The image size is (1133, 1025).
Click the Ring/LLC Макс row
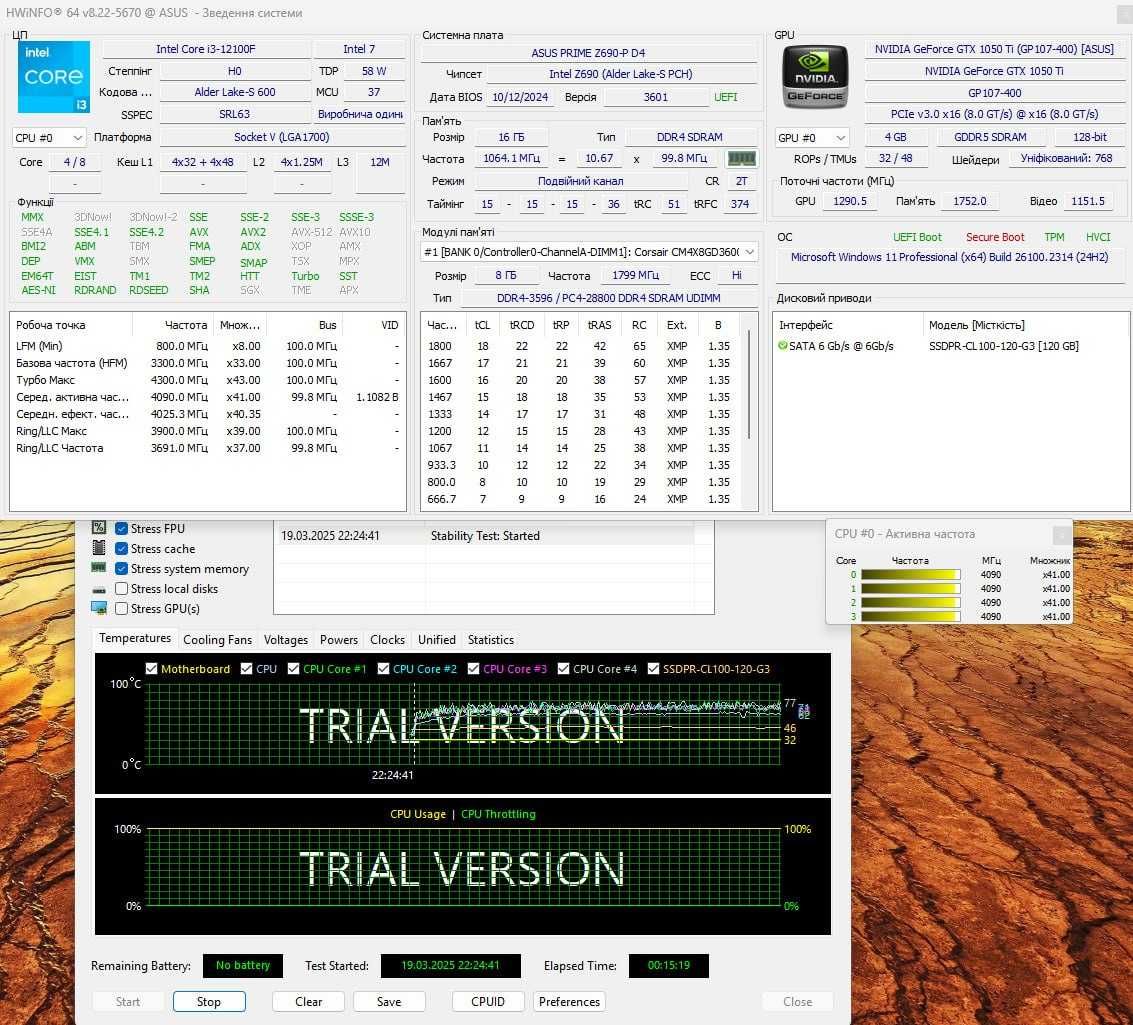(208, 431)
